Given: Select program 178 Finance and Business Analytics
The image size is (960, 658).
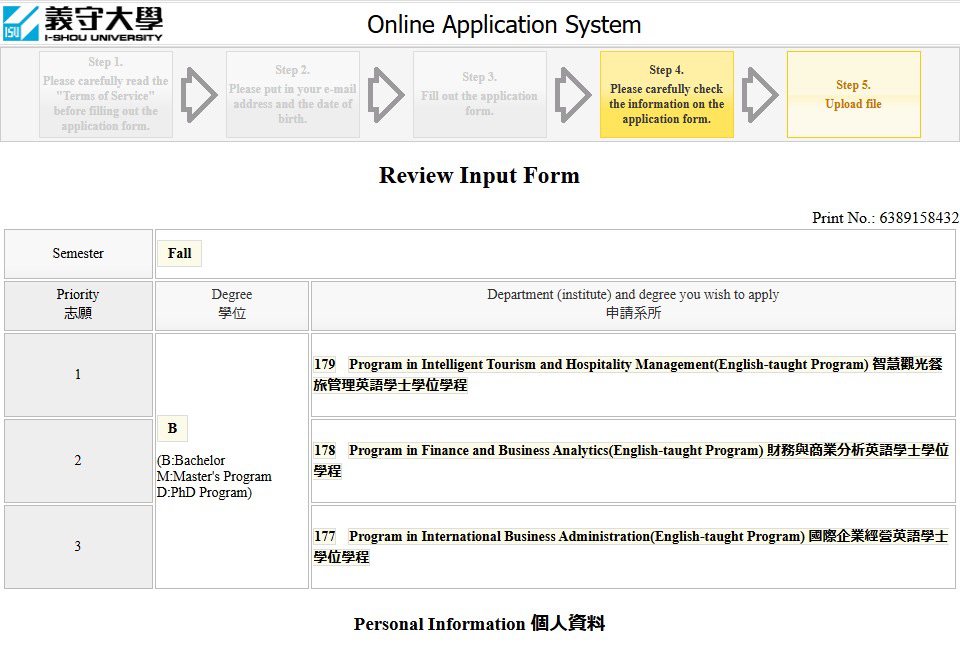Looking at the screenshot, I should point(632,461).
